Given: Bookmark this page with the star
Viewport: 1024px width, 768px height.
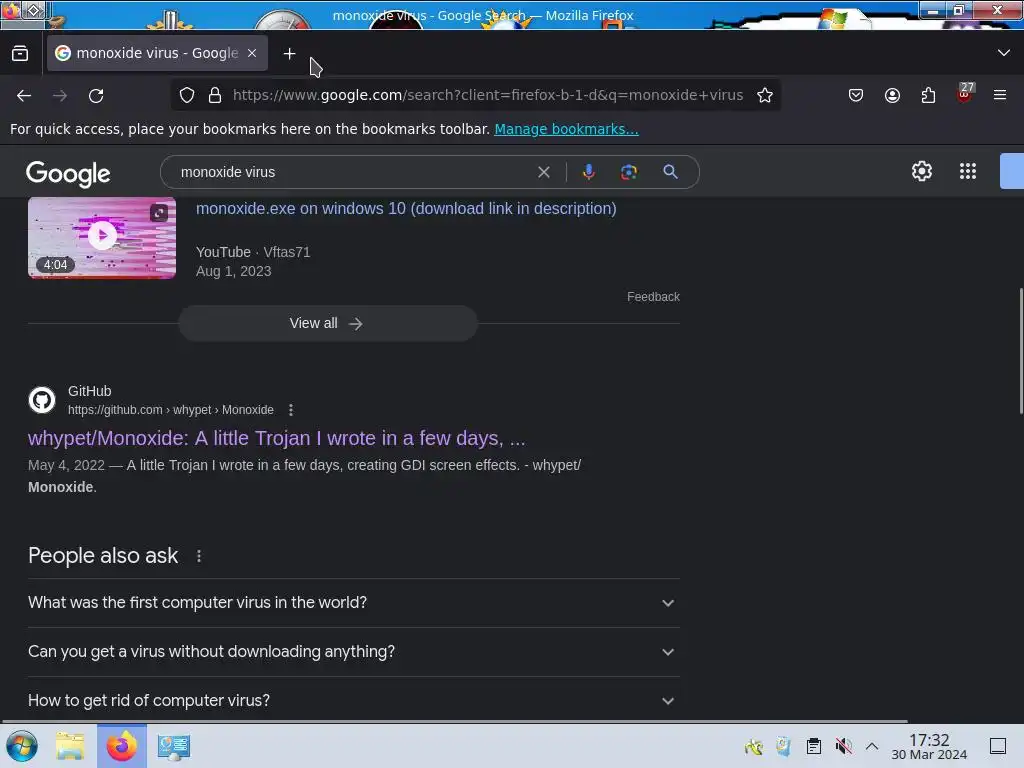Looking at the screenshot, I should [765, 95].
